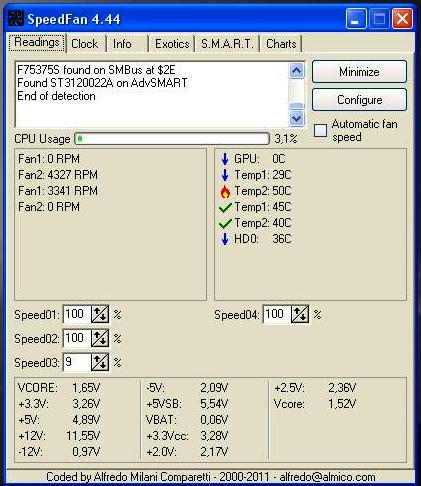Minimize the SpeedFan window from title bar

(x=356, y=18)
